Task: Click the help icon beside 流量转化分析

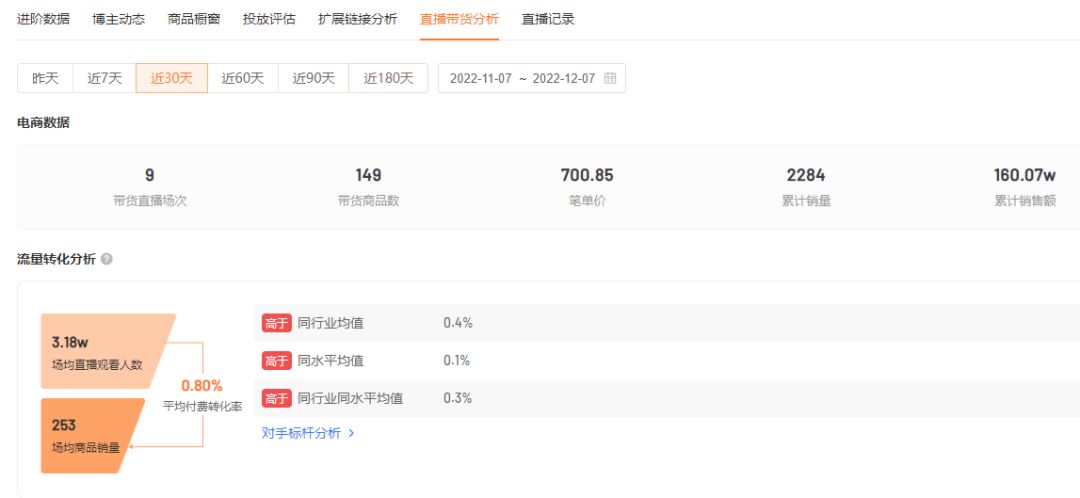Action: tap(107, 259)
